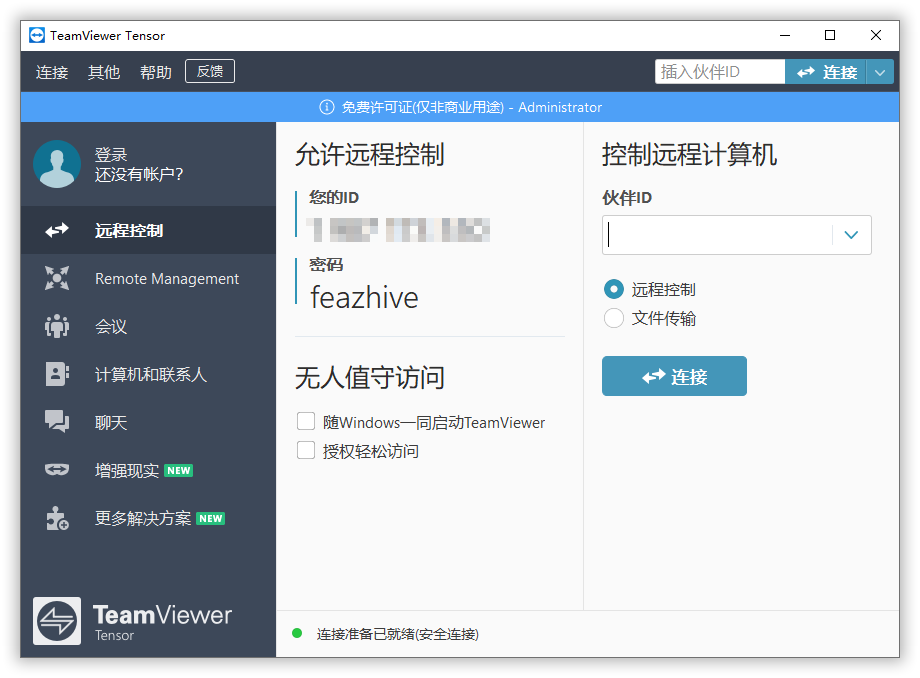920x678 pixels.
Task: Click the 还没有帐户? link
Action: pos(139,174)
